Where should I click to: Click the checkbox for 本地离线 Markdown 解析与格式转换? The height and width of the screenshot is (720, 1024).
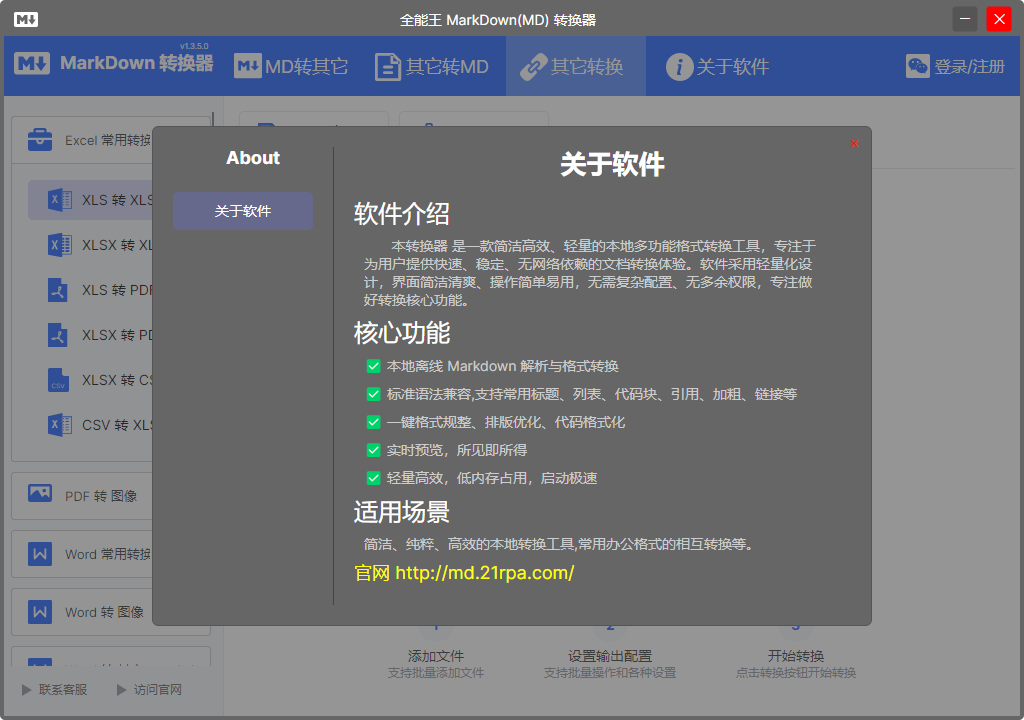[x=374, y=366]
